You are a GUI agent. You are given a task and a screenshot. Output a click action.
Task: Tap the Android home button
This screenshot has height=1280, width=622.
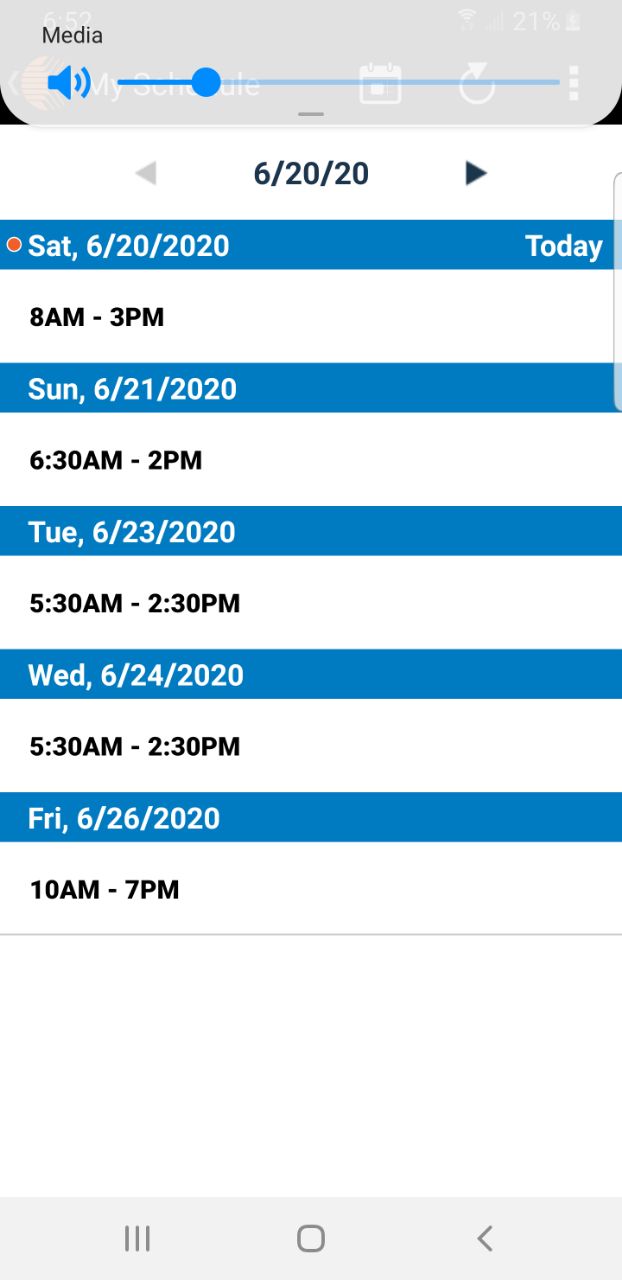[x=311, y=1239]
